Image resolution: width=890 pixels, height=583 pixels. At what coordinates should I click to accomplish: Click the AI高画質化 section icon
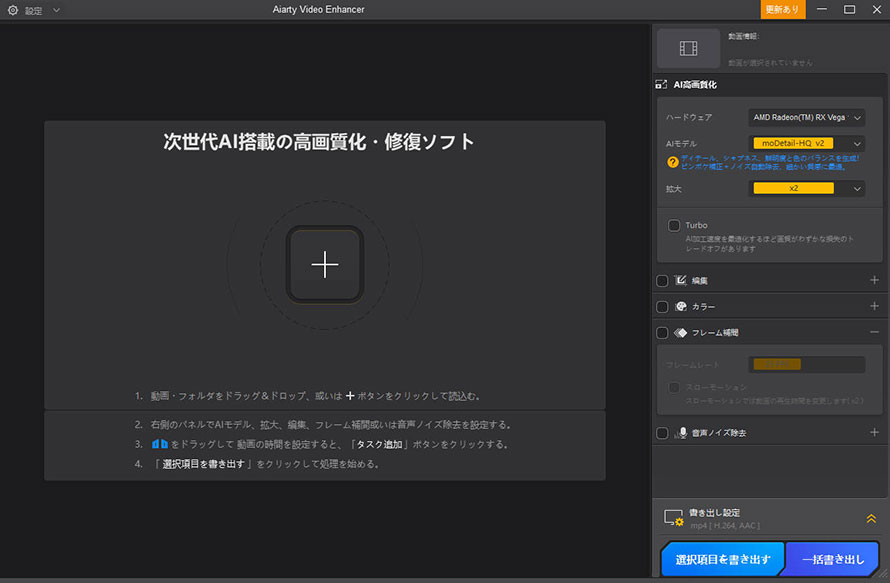[661, 85]
